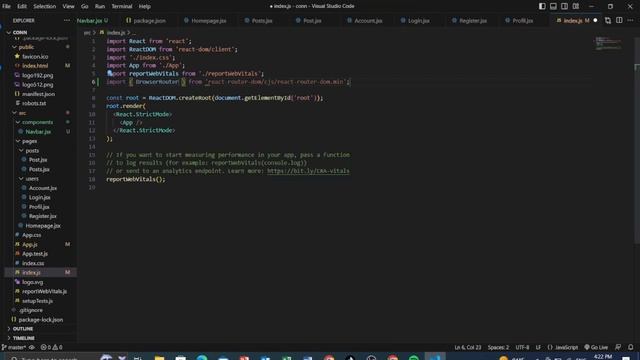Click the master branch indicator
Viewport: 640px width, 360px height.
tap(14, 347)
